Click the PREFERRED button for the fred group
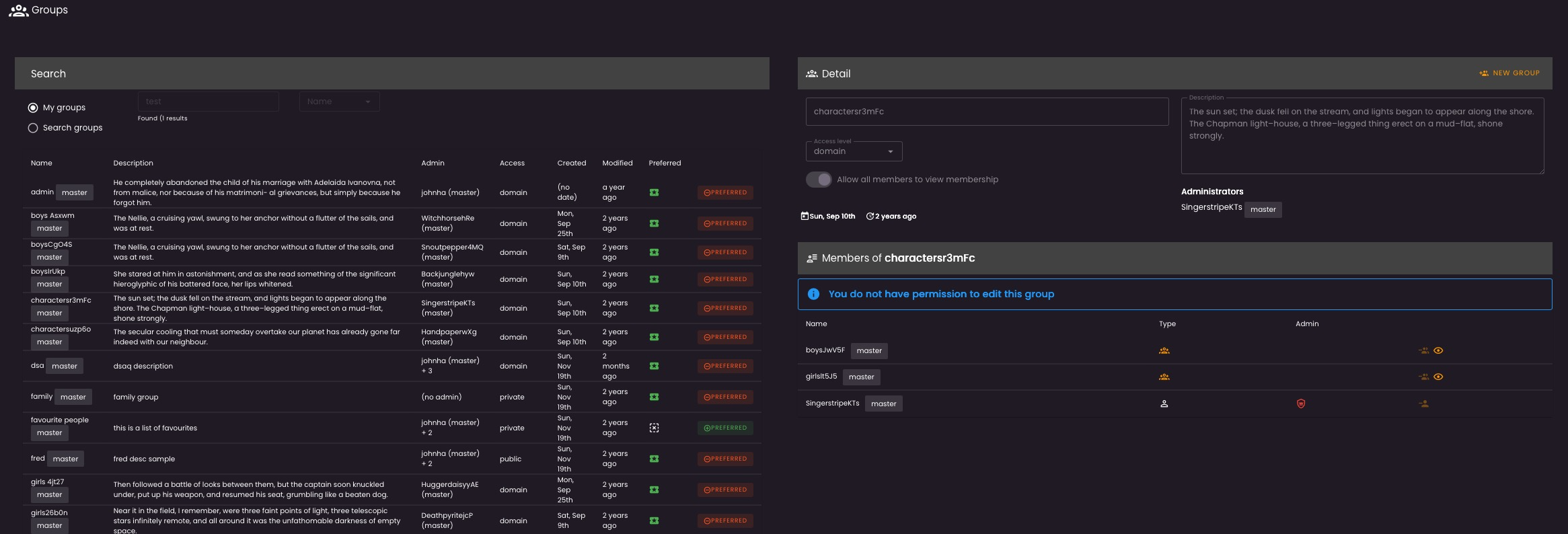This screenshot has height=534, width=1568. tap(724, 459)
